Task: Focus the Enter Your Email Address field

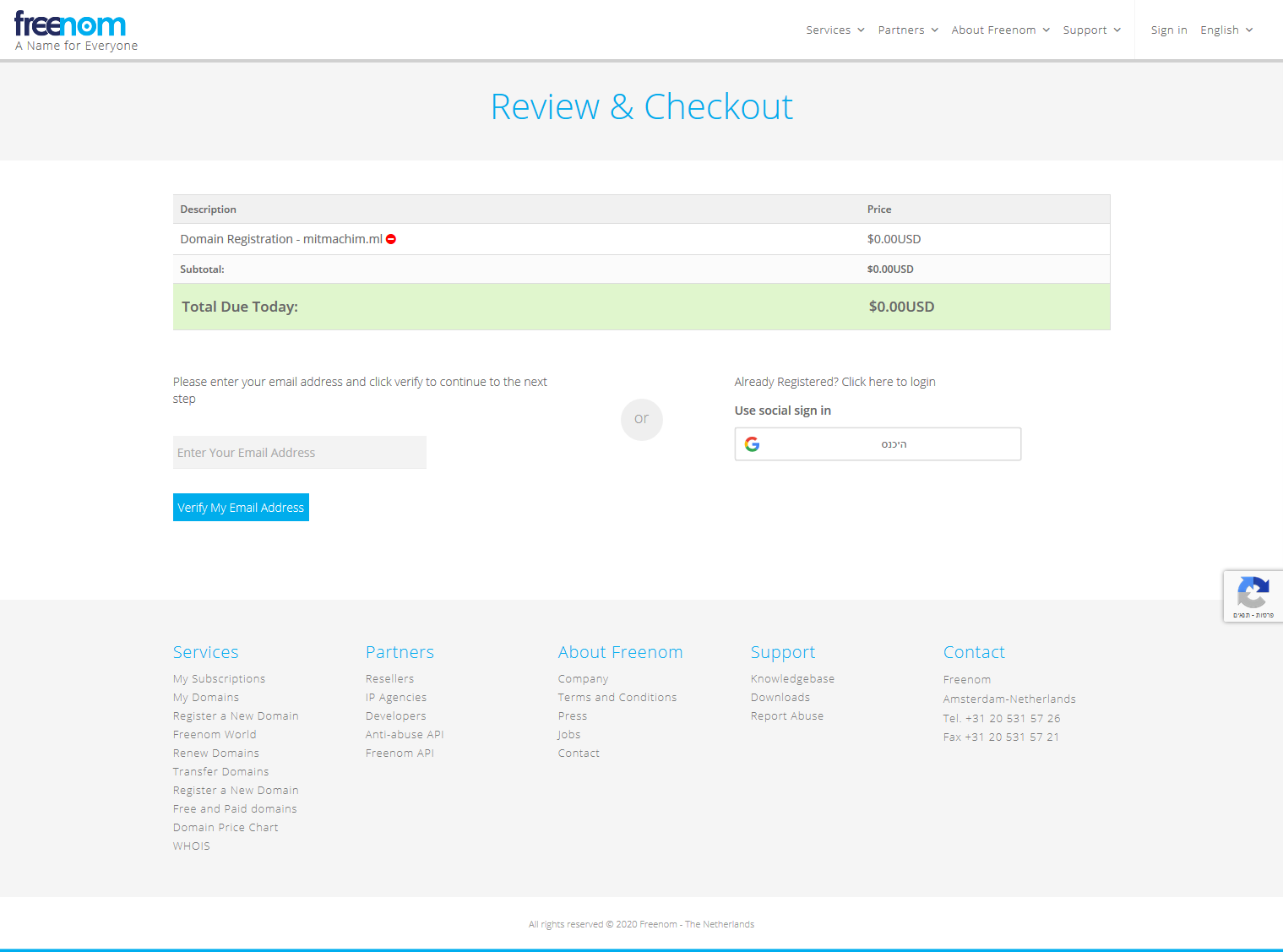Action: [x=300, y=453]
